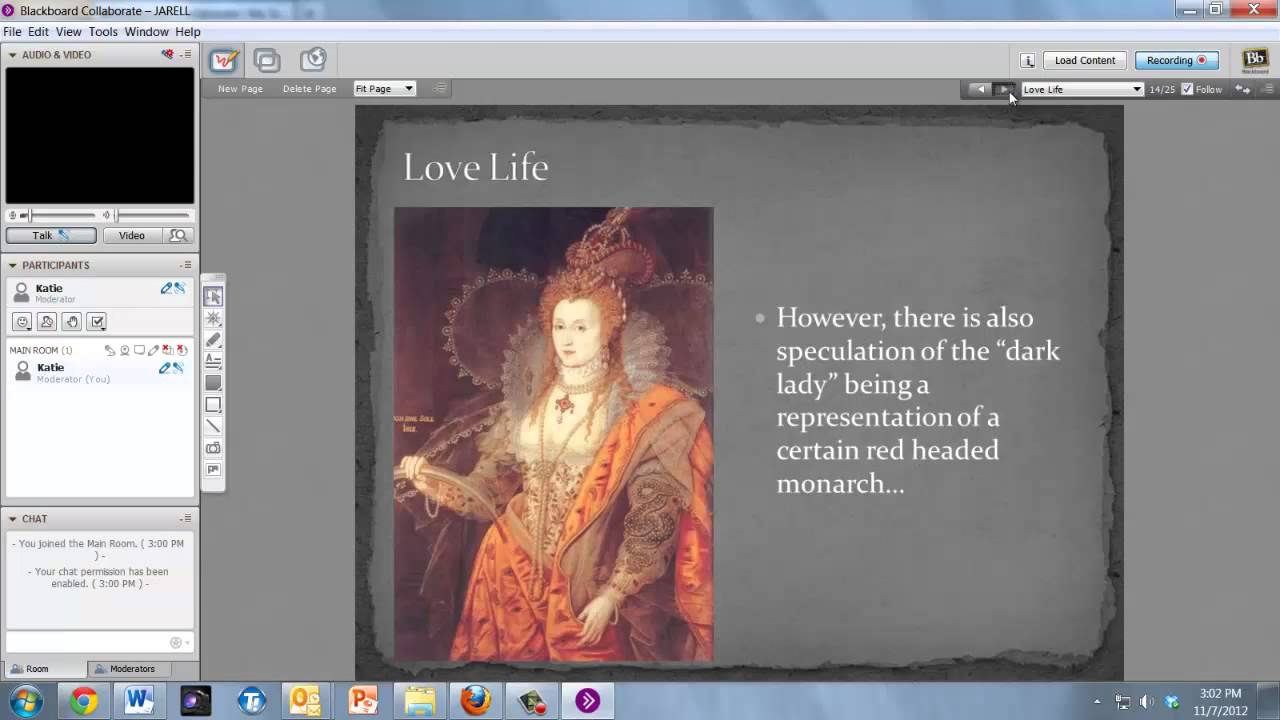The image size is (1280, 720).
Task: Switch to Whiteboard mode icon
Action: tap(225, 60)
